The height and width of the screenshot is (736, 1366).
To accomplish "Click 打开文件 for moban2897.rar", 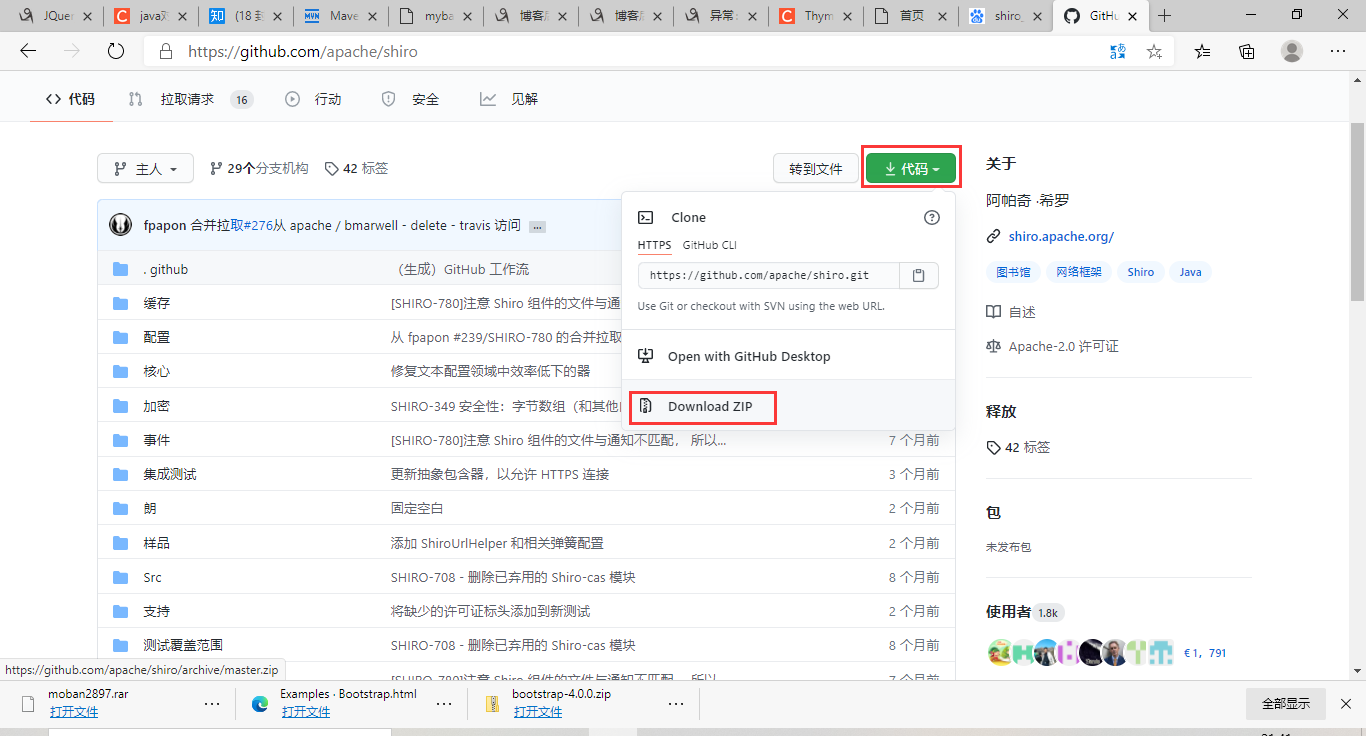I will 74,712.
